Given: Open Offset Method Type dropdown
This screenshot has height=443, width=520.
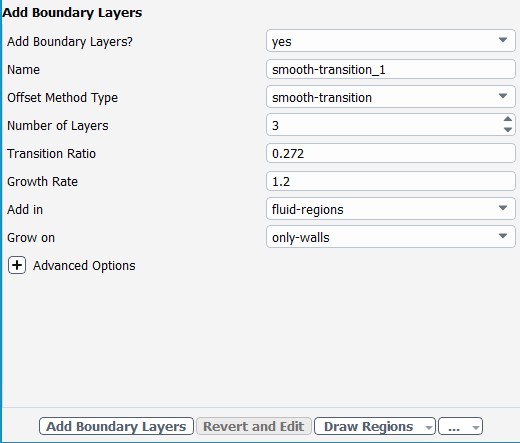Looking at the screenshot, I should click(391, 97).
